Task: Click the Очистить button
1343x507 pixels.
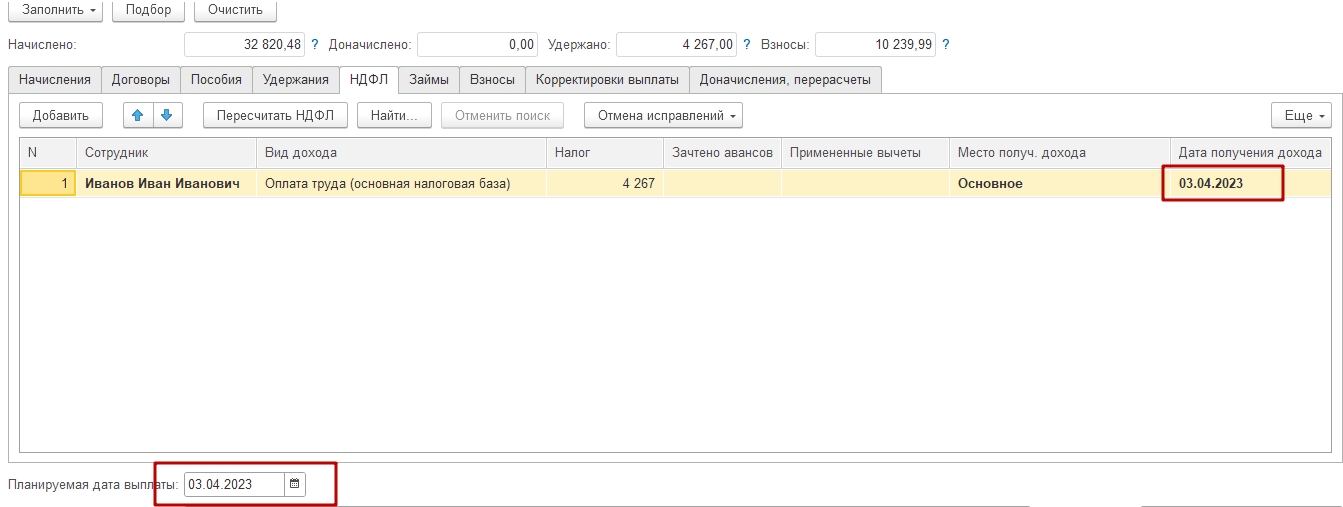Action: (x=235, y=10)
